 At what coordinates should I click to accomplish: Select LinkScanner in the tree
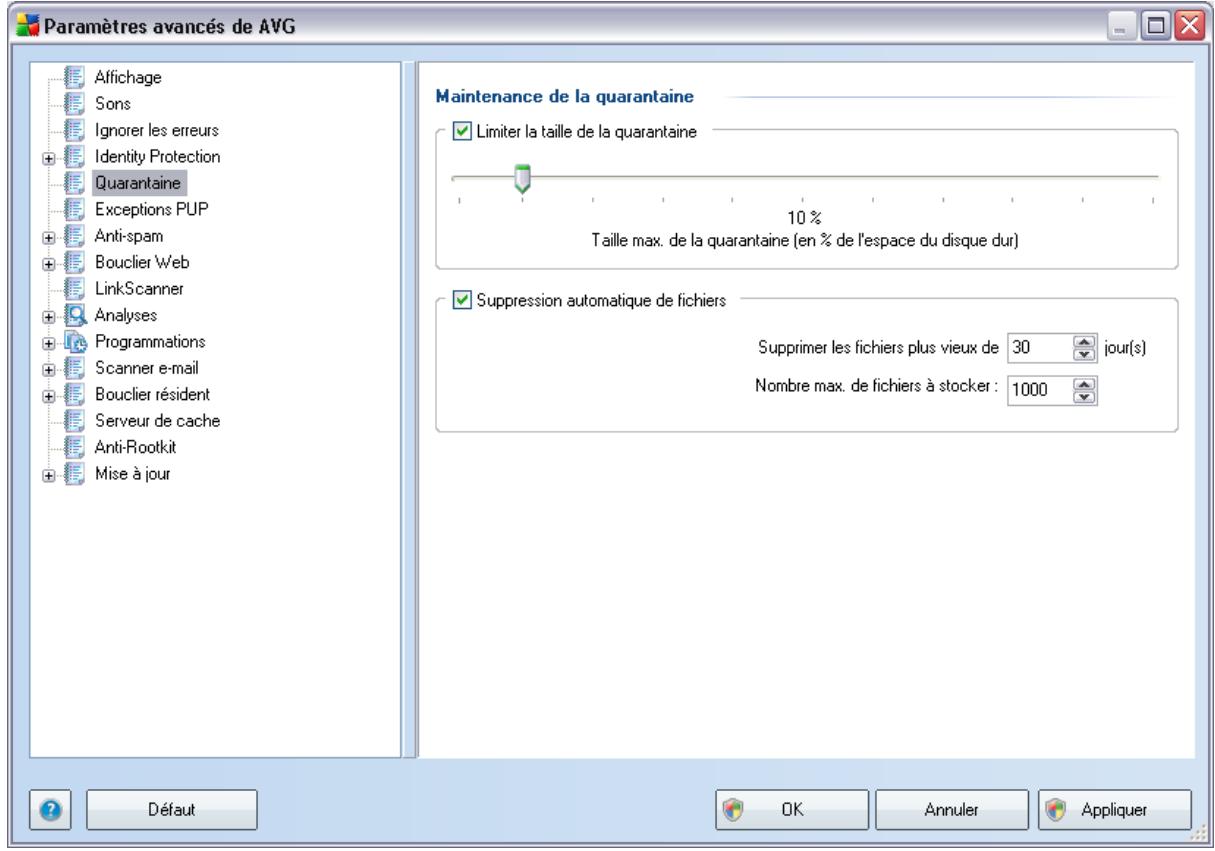click(x=139, y=289)
